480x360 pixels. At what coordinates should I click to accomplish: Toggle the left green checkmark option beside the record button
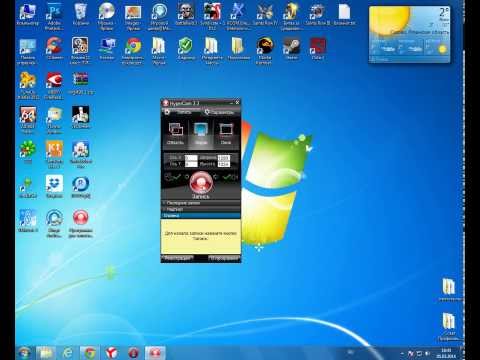click(176, 177)
